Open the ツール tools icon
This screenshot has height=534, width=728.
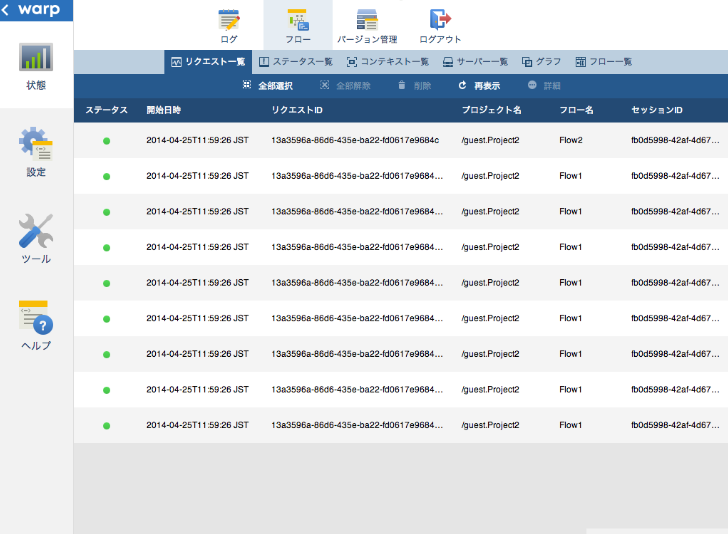tap(36, 232)
